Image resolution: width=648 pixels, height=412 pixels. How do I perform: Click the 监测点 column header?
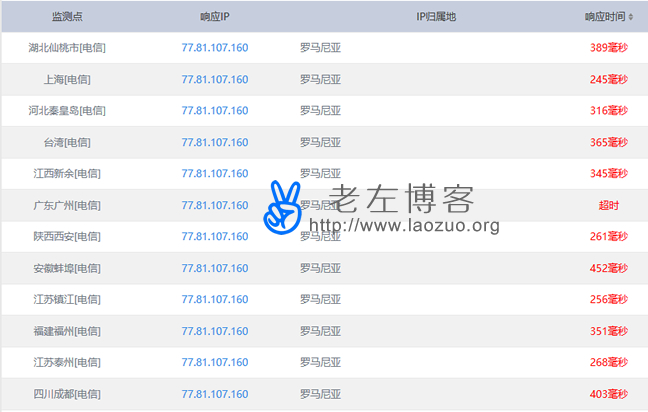pyautogui.click(x=67, y=17)
